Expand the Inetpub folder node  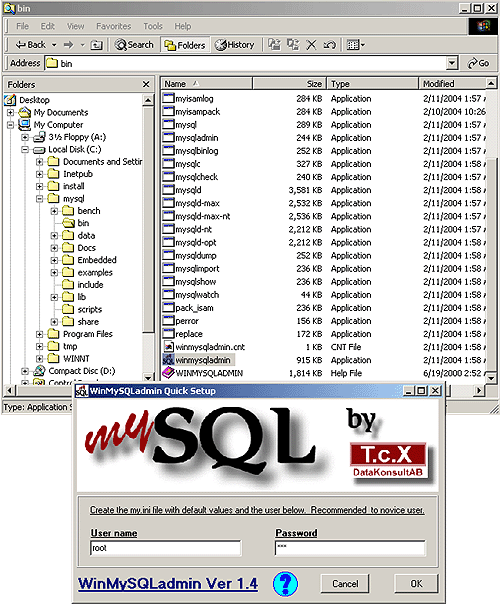point(40,174)
